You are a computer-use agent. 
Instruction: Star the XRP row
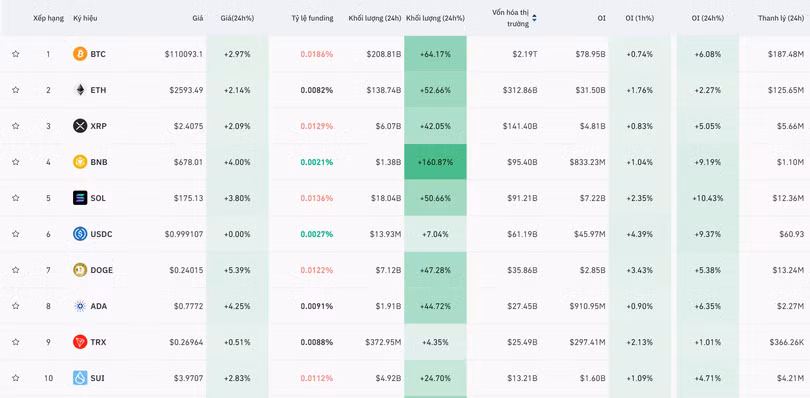click(x=15, y=126)
